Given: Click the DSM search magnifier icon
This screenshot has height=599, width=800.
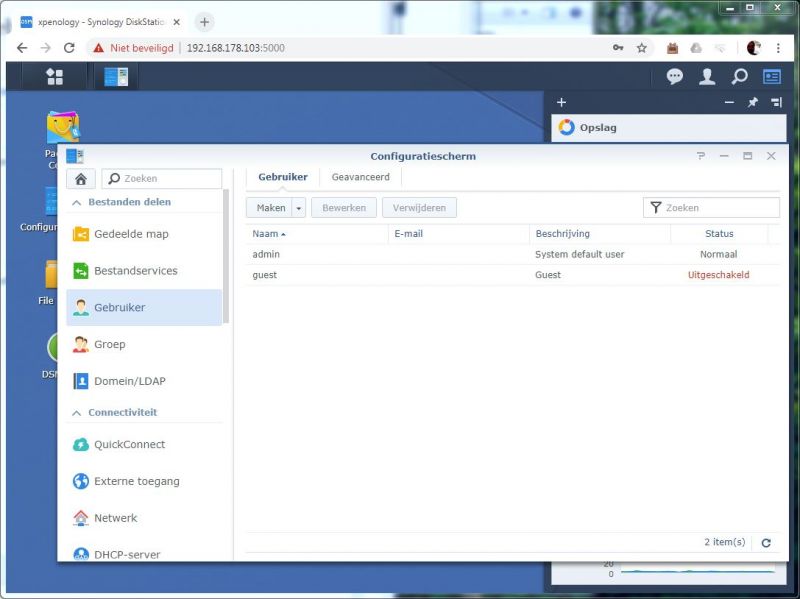Looking at the screenshot, I should (739, 77).
